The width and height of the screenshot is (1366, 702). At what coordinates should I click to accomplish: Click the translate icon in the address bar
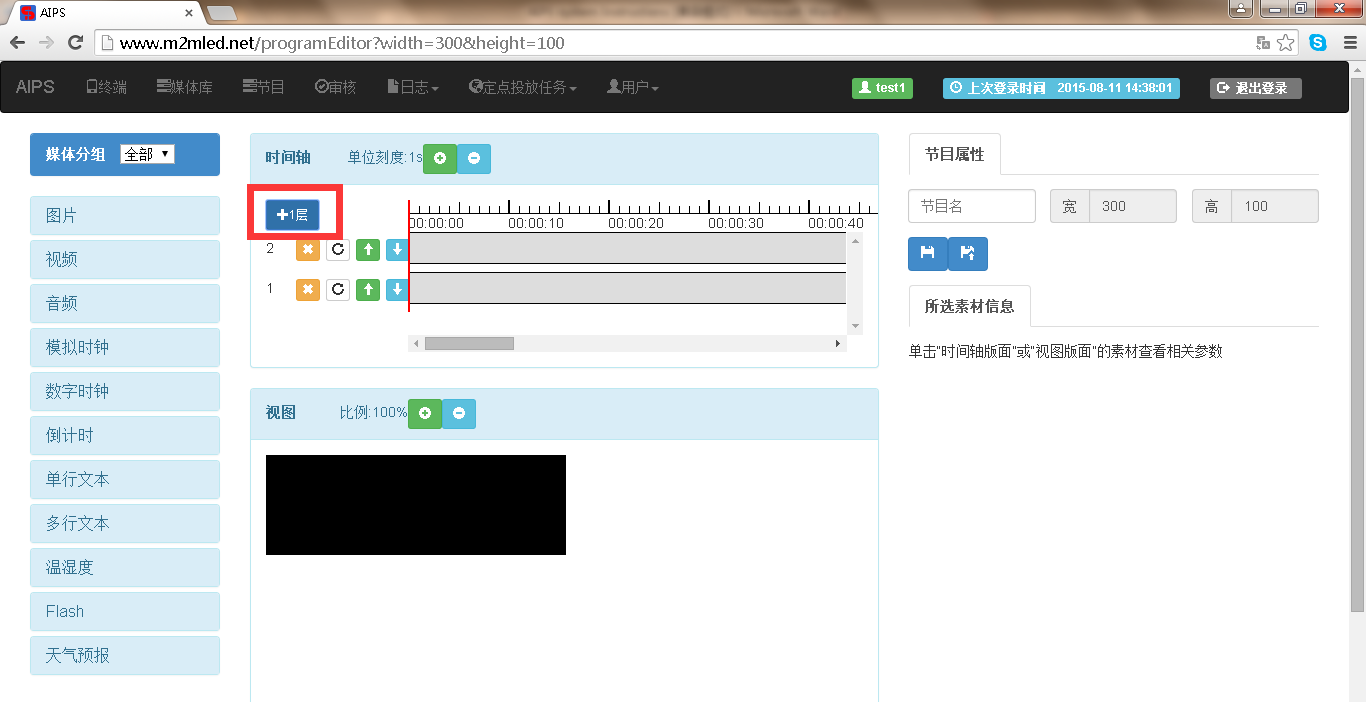point(1264,43)
